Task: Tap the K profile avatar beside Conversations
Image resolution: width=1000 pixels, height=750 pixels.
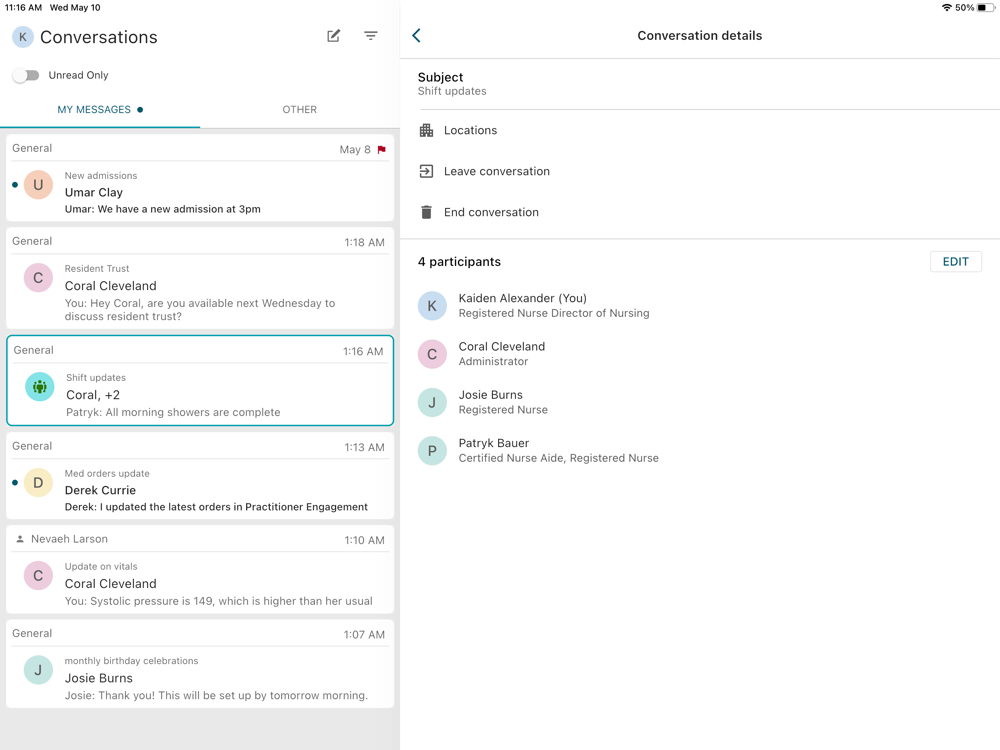Action: tap(23, 37)
